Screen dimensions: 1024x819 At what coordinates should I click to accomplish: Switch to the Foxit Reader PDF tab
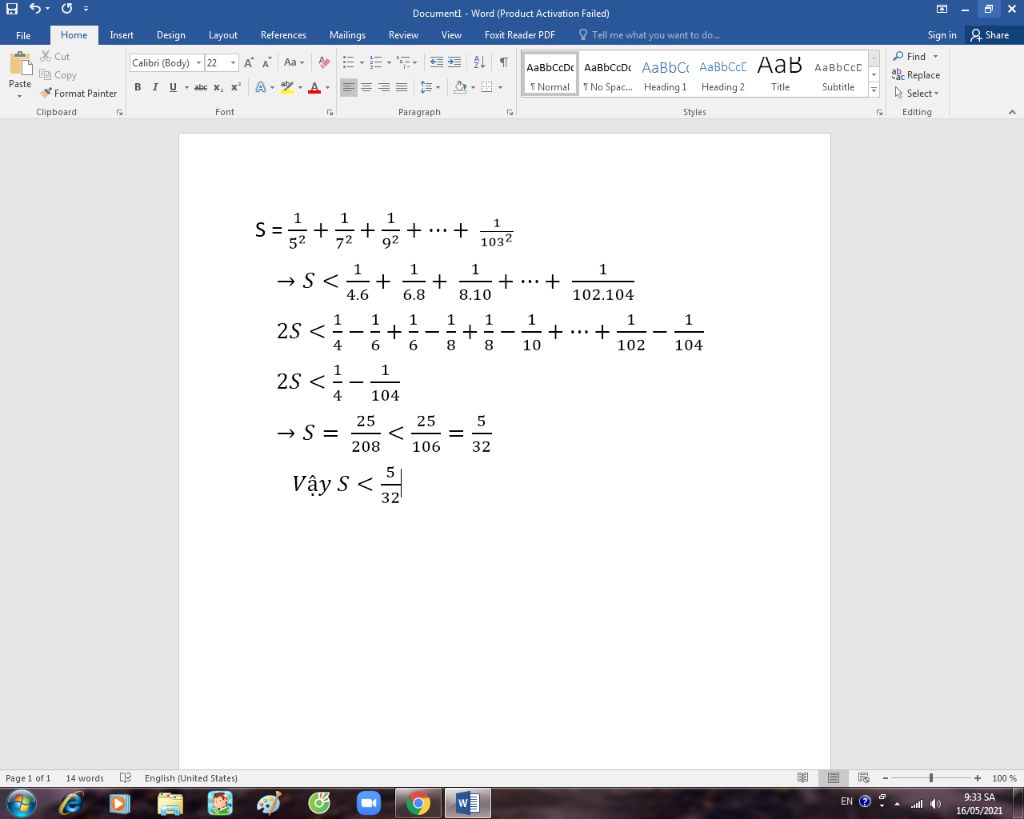coord(520,35)
